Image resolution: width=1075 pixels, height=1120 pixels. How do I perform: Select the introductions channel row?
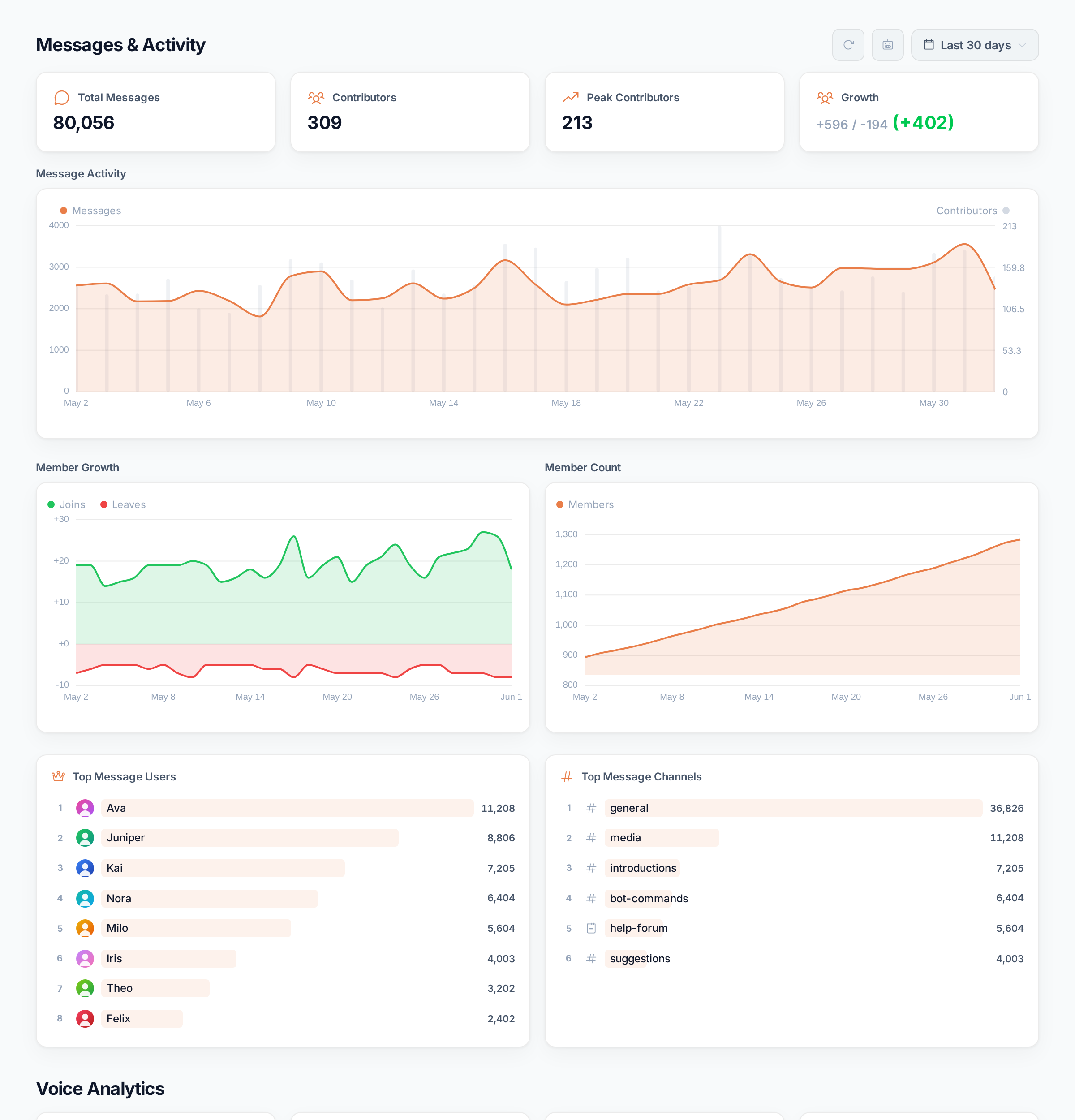click(x=793, y=868)
